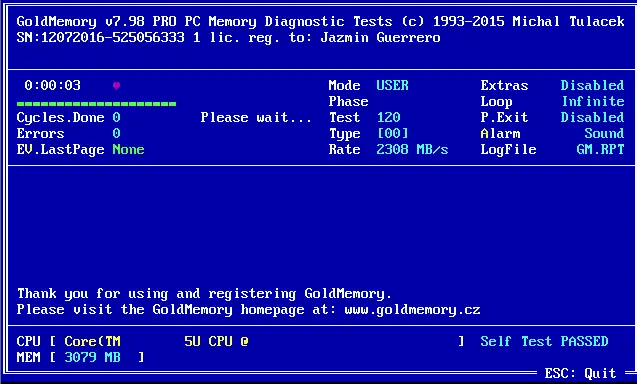Image resolution: width=637 pixels, height=384 pixels.
Task: Click the Mode label
Action: coord(344,85)
